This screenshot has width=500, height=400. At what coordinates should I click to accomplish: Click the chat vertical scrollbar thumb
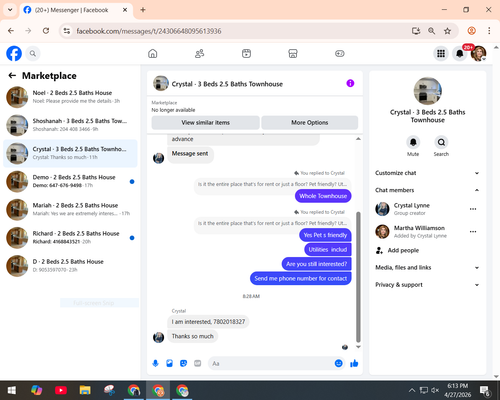[x=358, y=277]
